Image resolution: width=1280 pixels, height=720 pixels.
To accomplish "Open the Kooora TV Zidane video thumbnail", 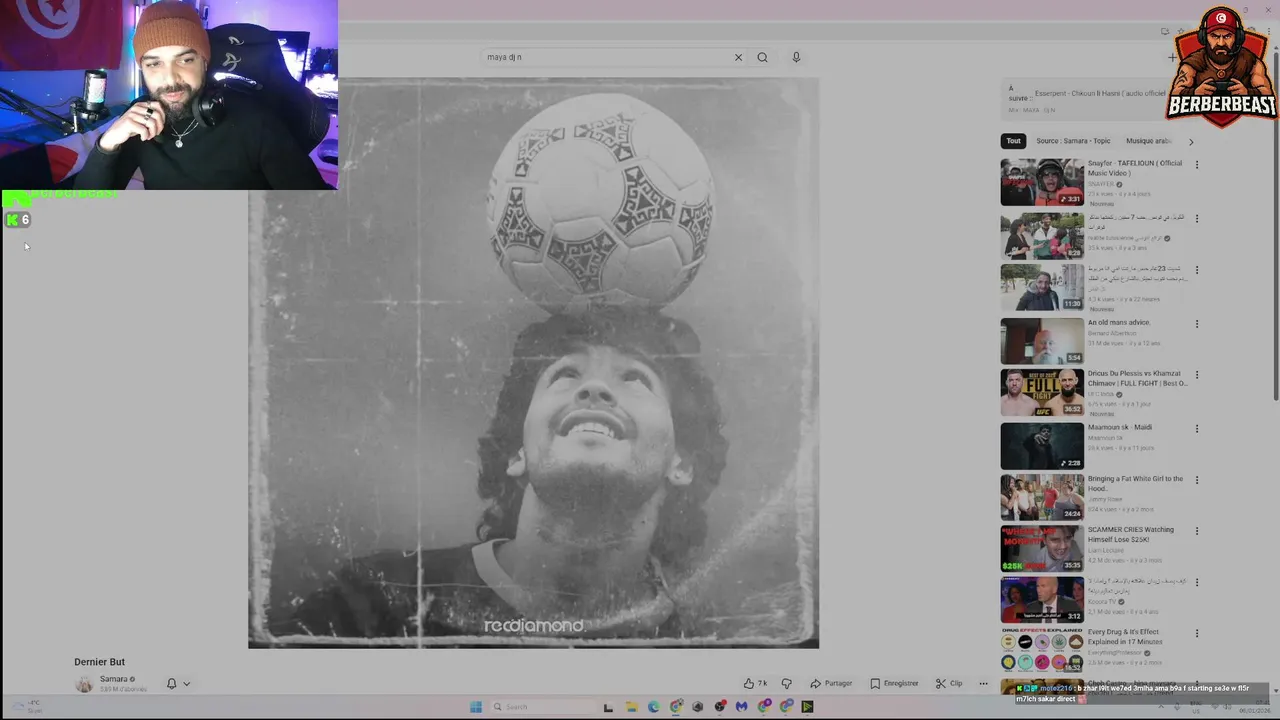I will pos(1042,599).
